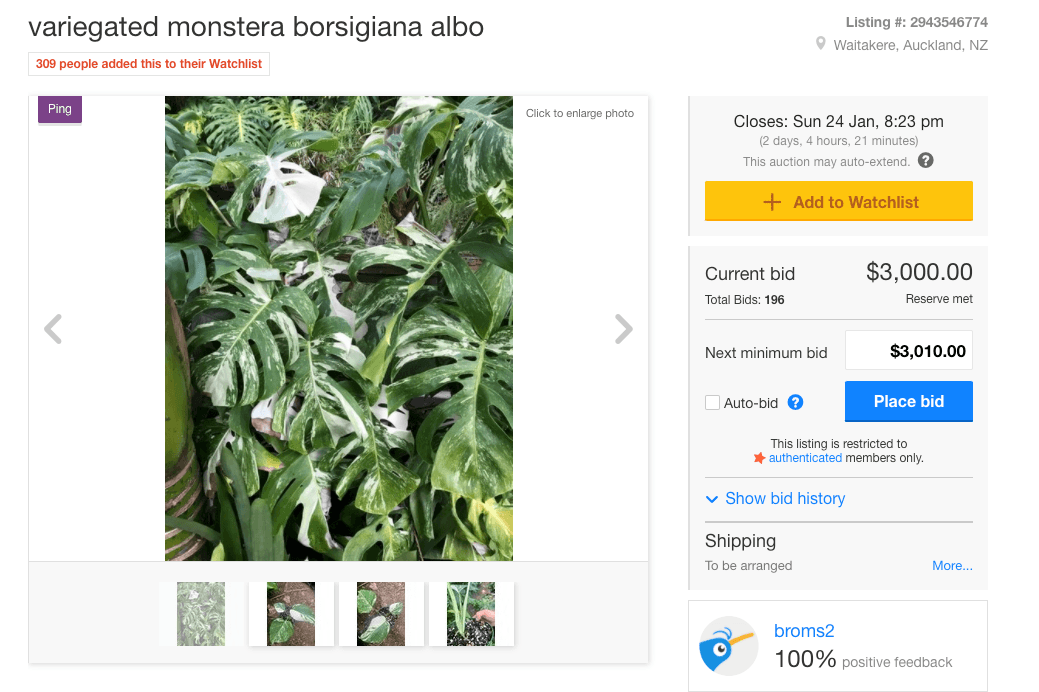Click the Auto-bid info question icon
The height and width of the screenshot is (692, 1039).
[796, 403]
